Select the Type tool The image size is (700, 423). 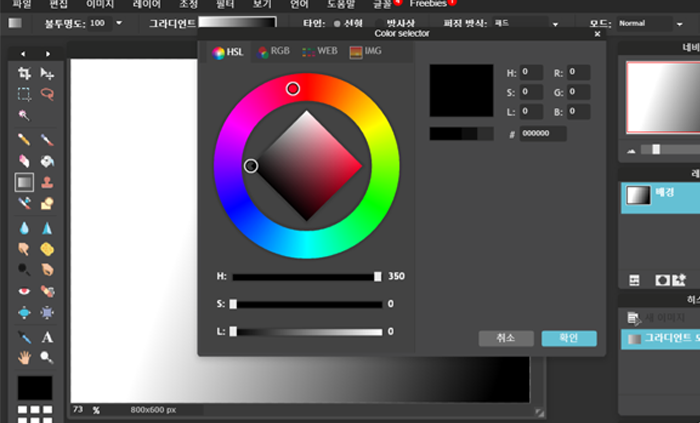47,337
